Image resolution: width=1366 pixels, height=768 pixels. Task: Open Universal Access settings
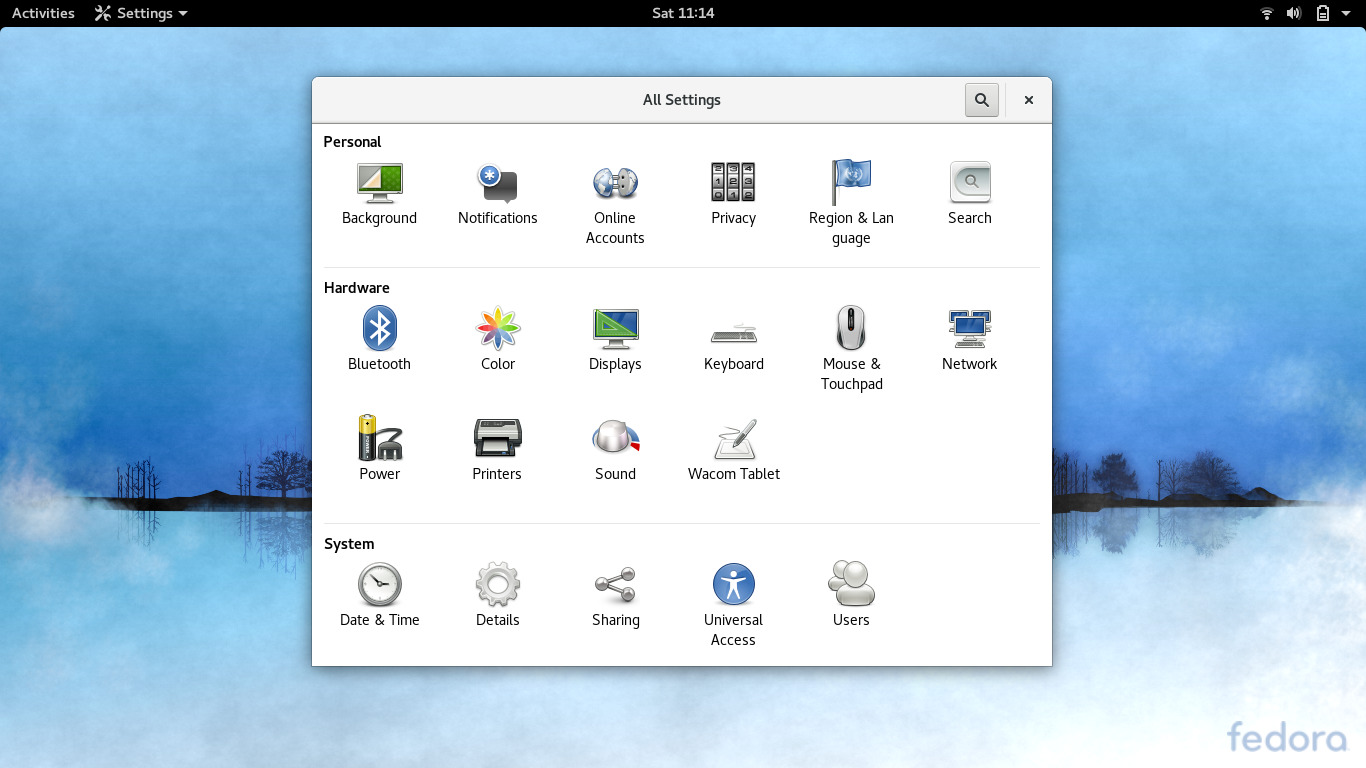coord(733,605)
